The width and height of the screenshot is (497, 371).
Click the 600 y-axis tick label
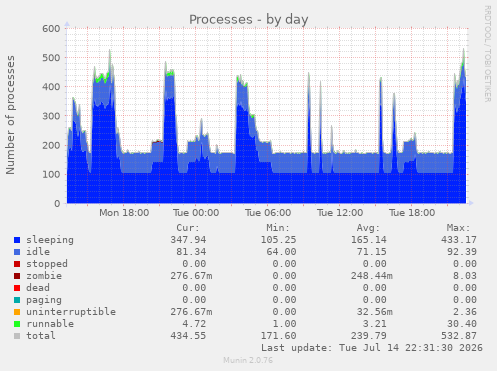click(x=51, y=28)
